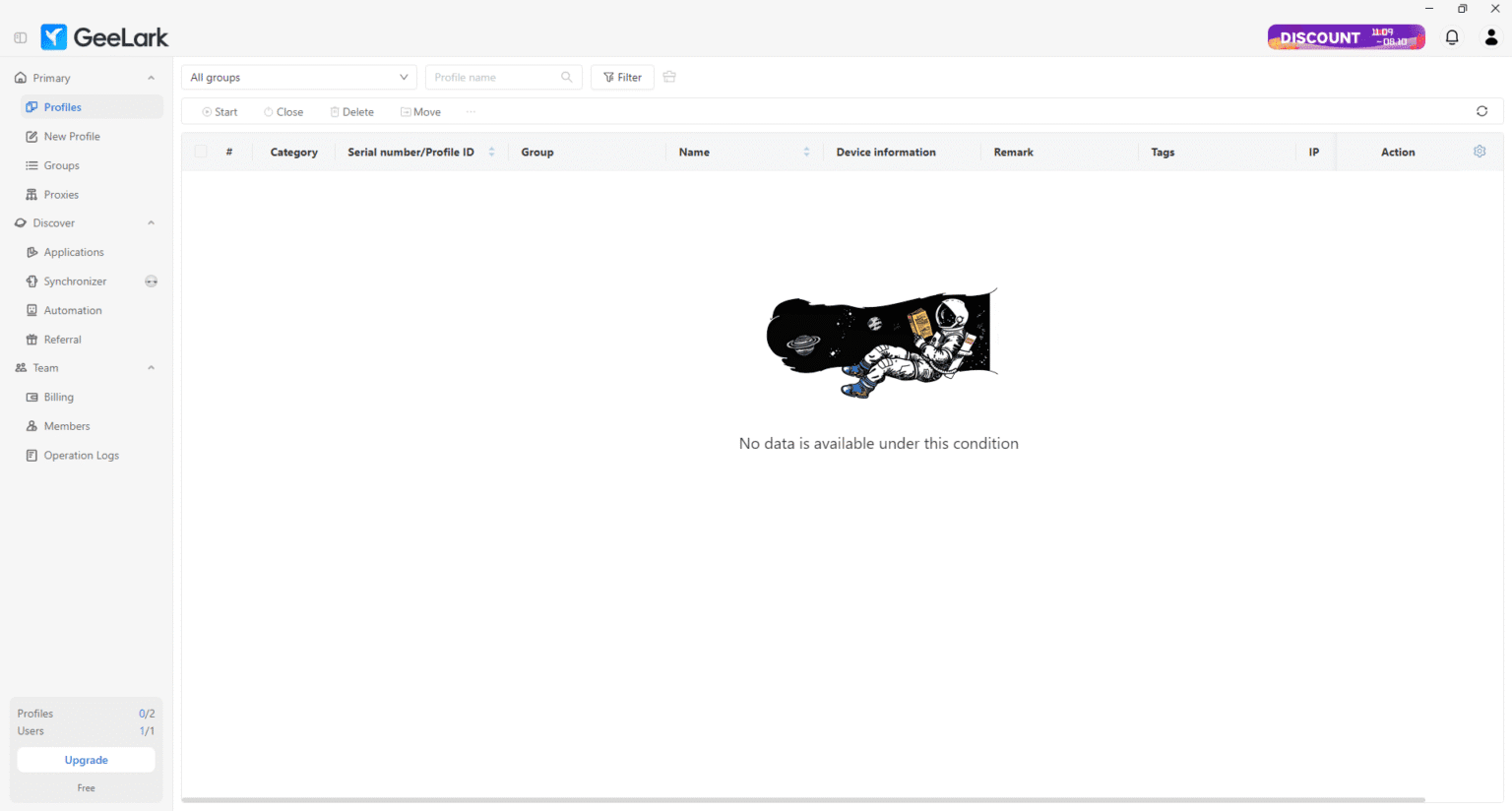The height and width of the screenshot is (811, 1512).
Task: Tick the select-all checkbox in table header
Action: pyautogui.click(x=201, y=152)
